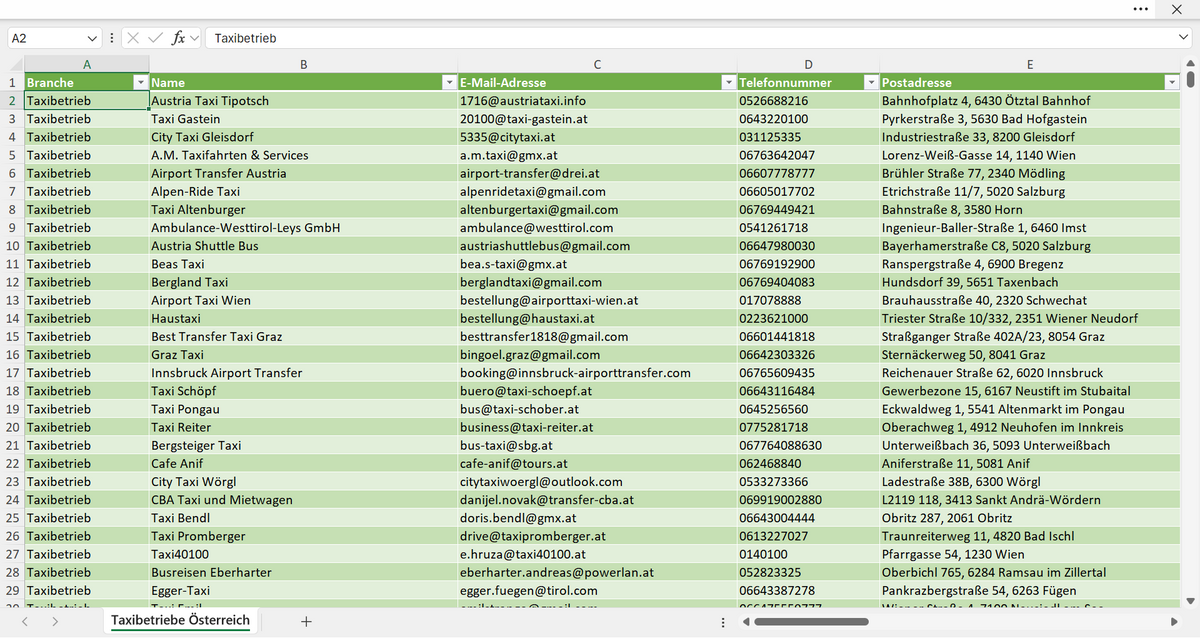Select all cells via the corner triangle
Viewport: 1200px width, 638px height.
(12, 64)
